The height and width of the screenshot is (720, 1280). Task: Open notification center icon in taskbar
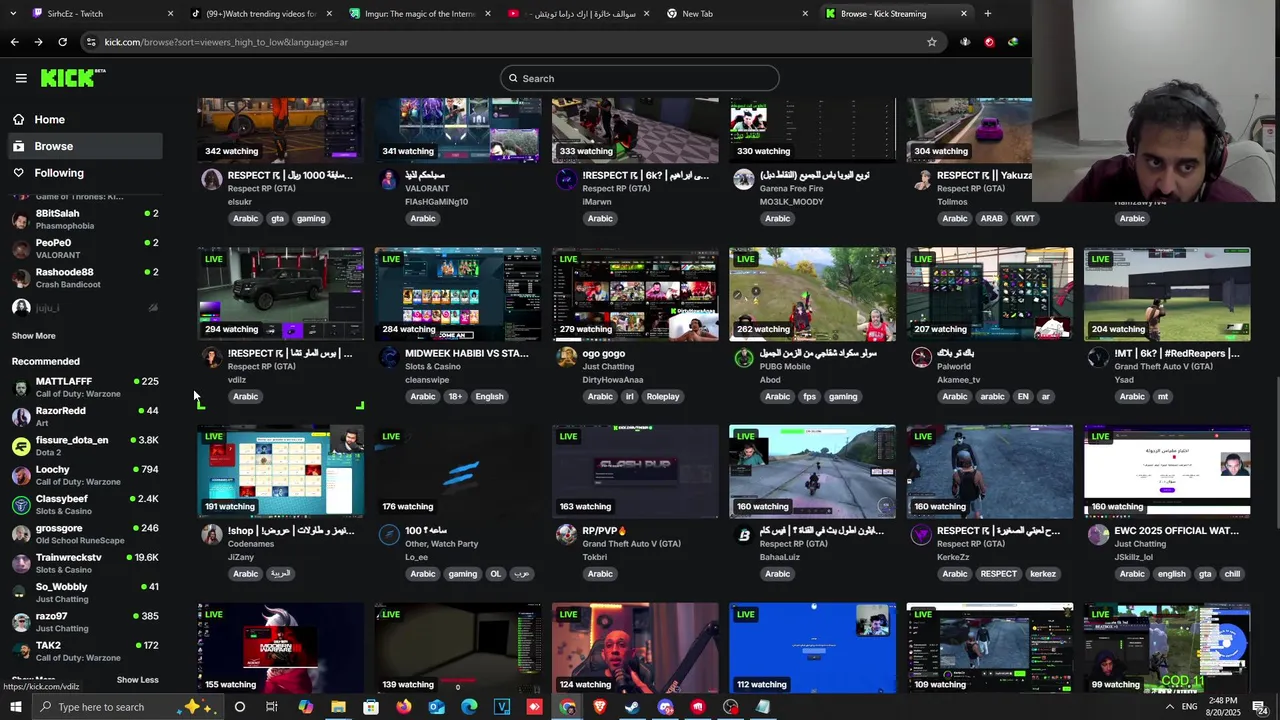coord(1259,707)
